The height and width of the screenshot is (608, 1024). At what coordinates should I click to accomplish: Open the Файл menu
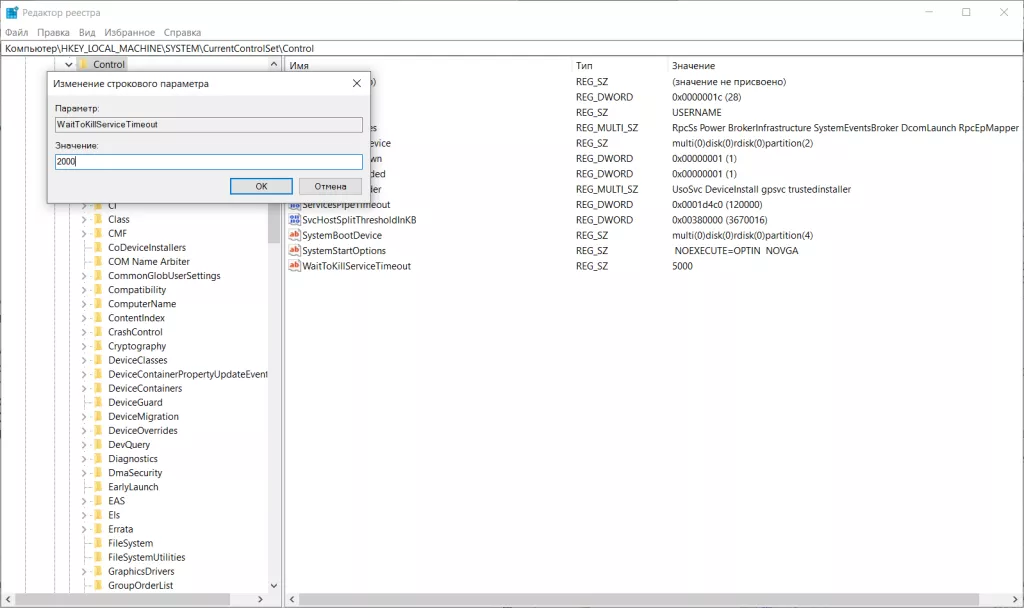point(16,32)
